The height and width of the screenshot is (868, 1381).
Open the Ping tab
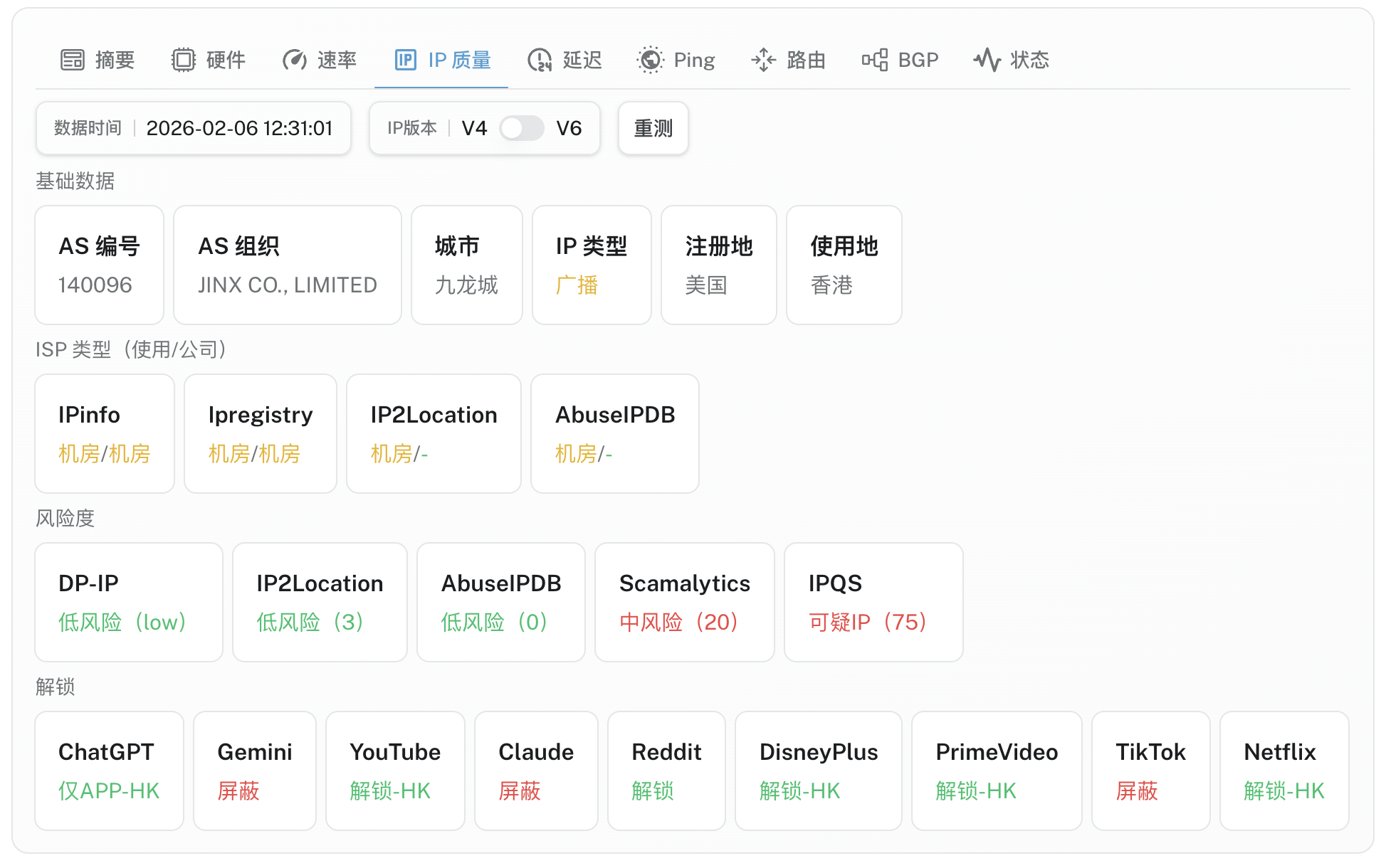coord(675,60)
